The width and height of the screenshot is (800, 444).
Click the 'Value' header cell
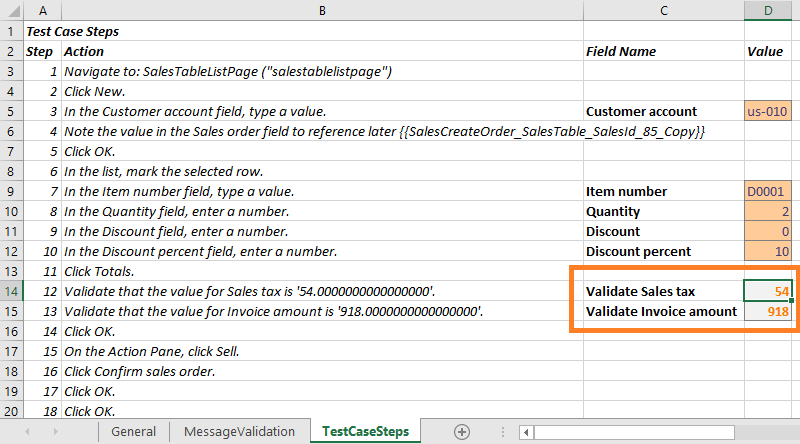coord(768,51)
